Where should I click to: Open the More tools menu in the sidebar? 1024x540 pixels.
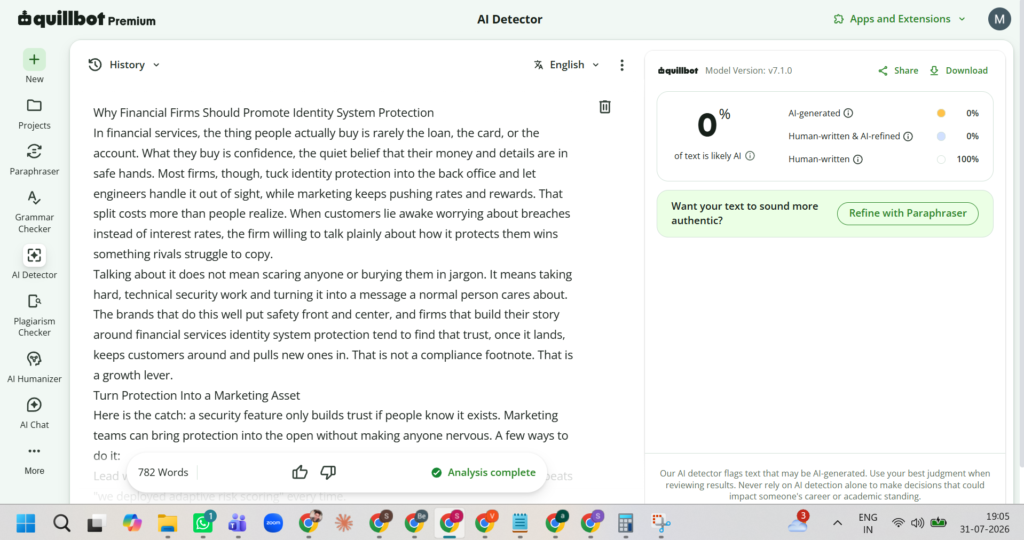34,459
